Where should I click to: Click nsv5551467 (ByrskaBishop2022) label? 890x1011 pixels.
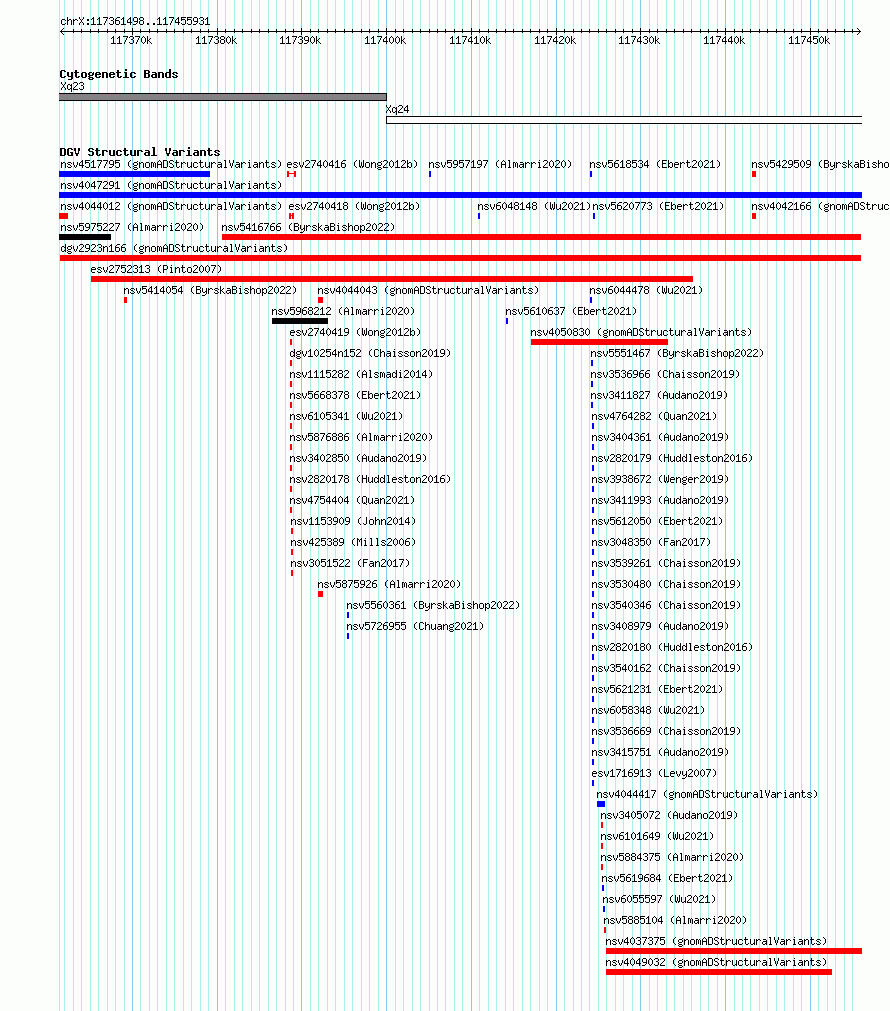click(677, 353)
